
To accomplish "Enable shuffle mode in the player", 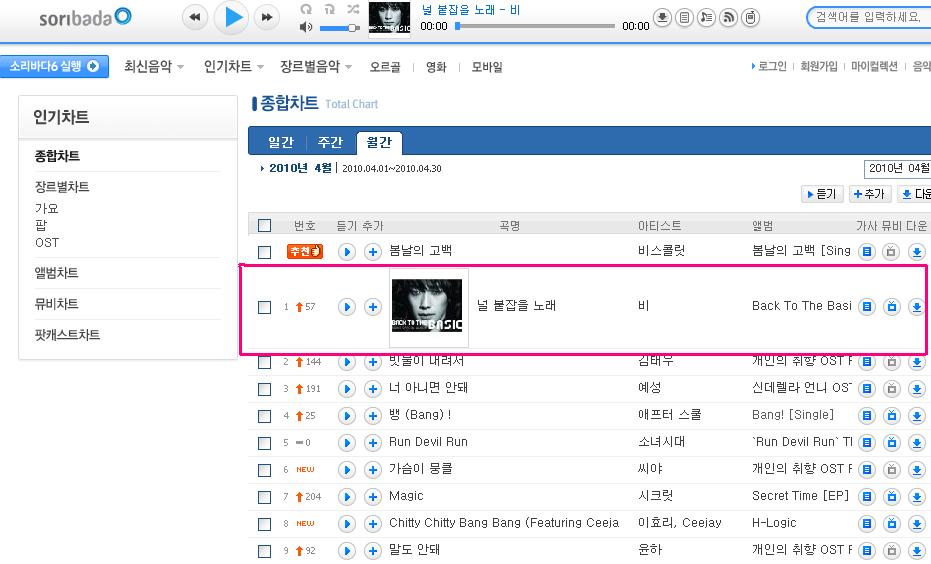I will [353, 9].
